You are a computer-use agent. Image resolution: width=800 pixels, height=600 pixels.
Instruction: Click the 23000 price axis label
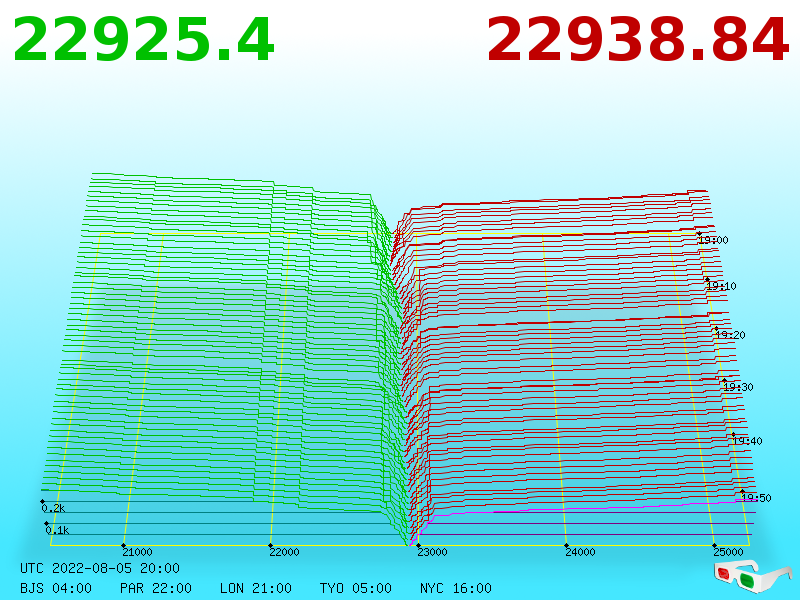[x=432, y=552]
